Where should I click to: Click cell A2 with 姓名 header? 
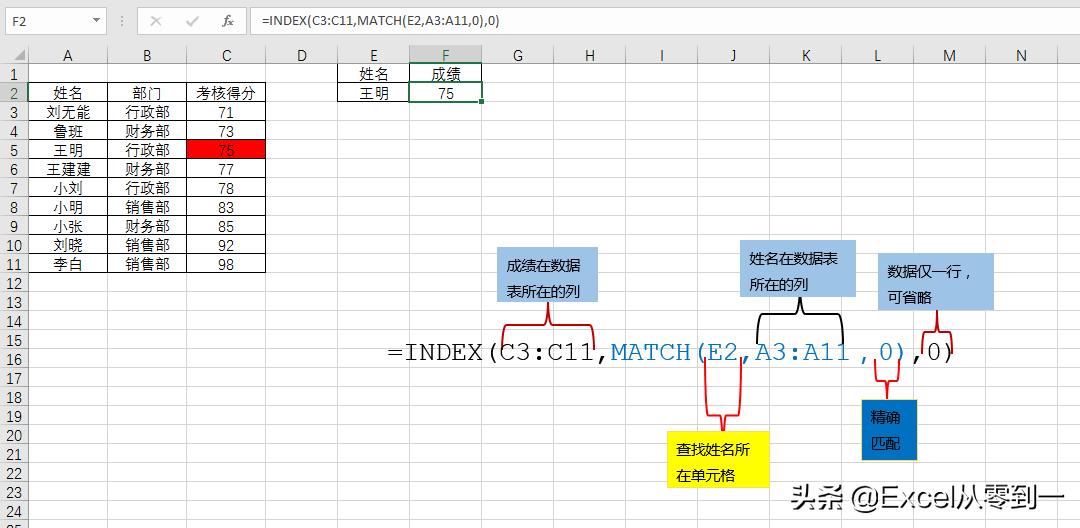(68, 93)
